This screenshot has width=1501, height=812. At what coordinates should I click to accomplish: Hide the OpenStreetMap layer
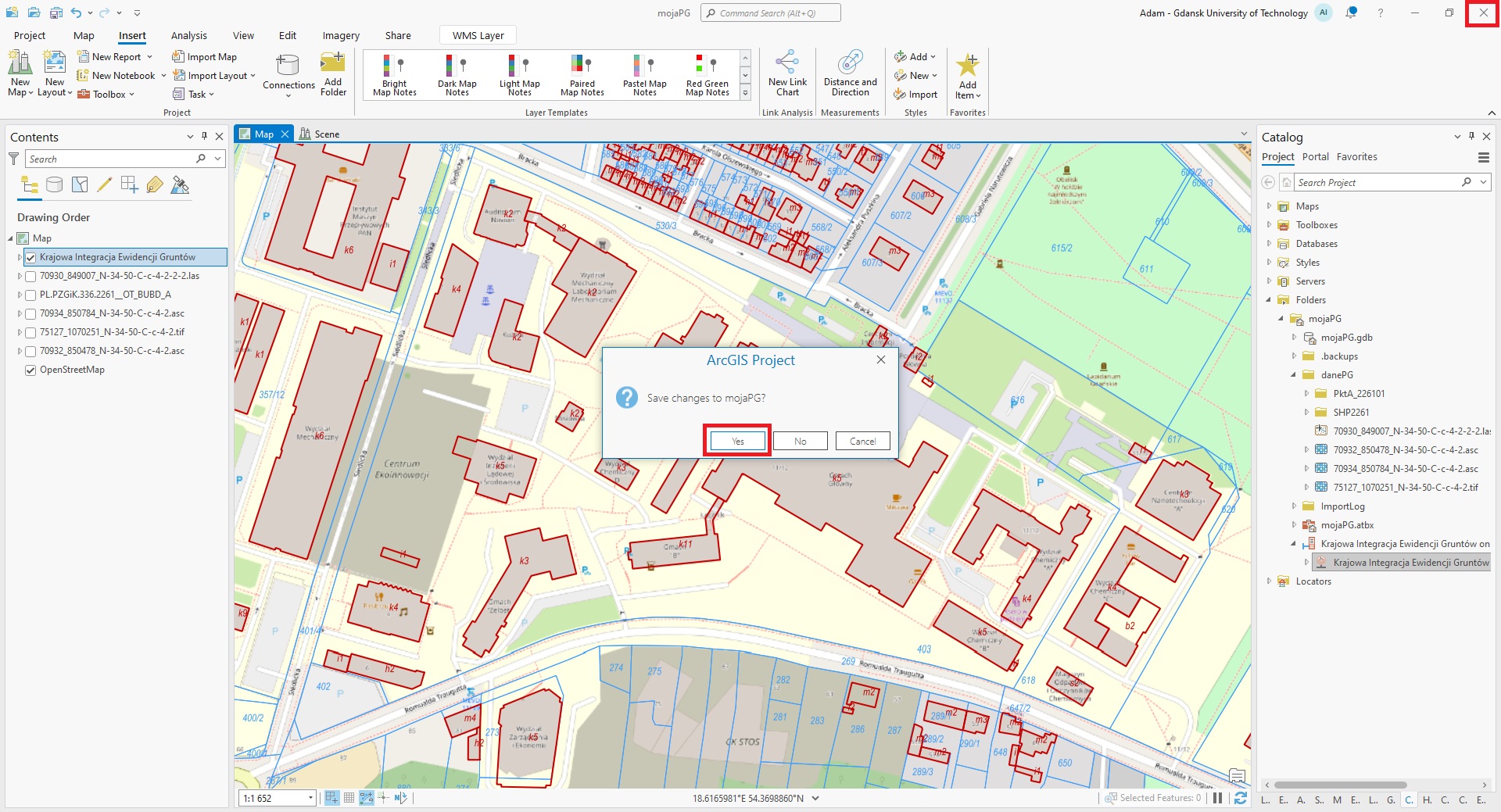pos(30,370)
